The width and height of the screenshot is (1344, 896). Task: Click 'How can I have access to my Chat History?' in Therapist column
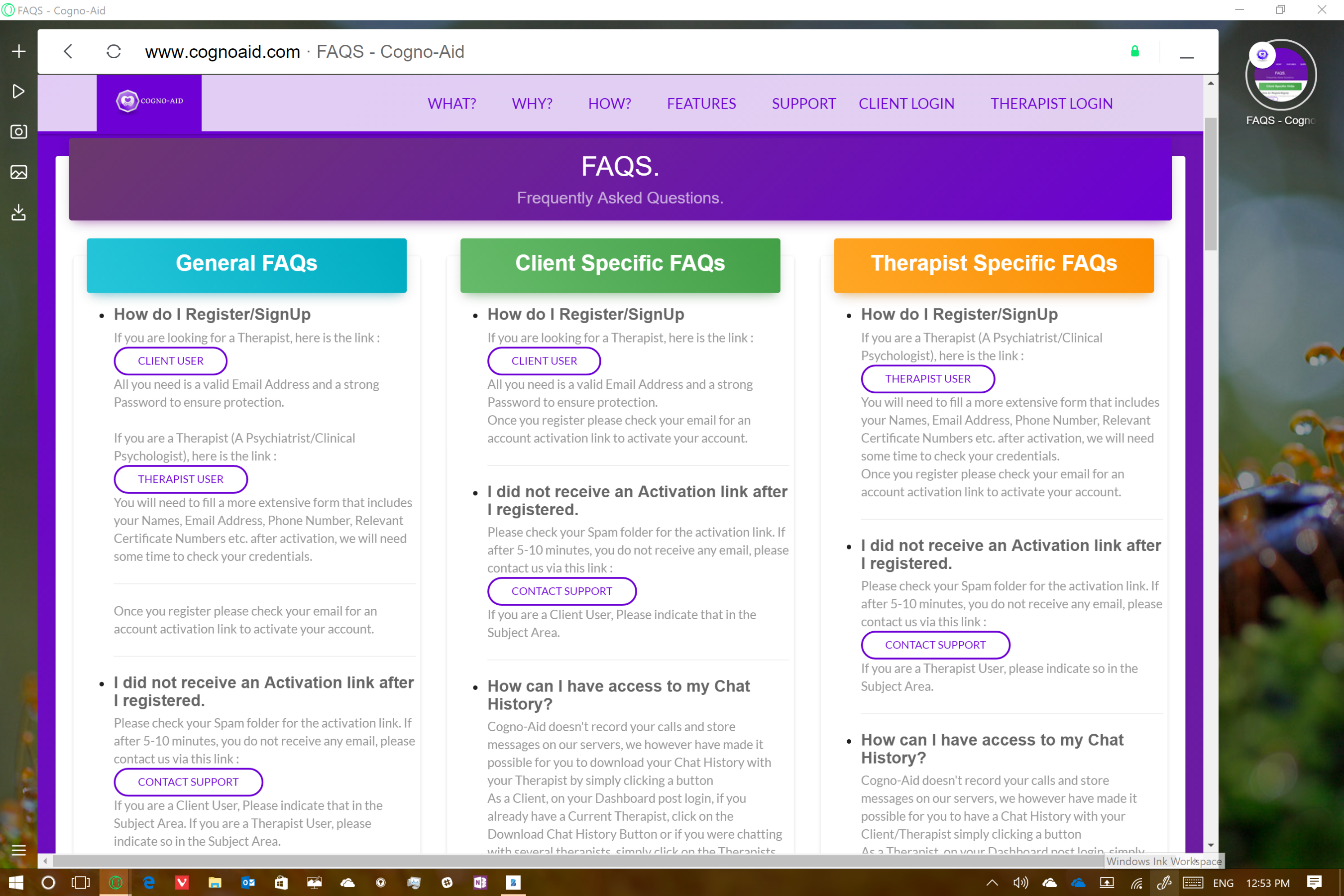click(x=992, y=748)
